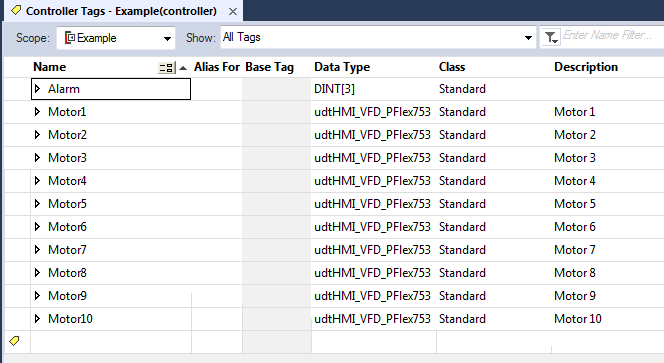Viewport: 664px width, 363px height.
Task: Toggle the Name column sort arrow
Action: pyautogui.click(x=183, y=68)
